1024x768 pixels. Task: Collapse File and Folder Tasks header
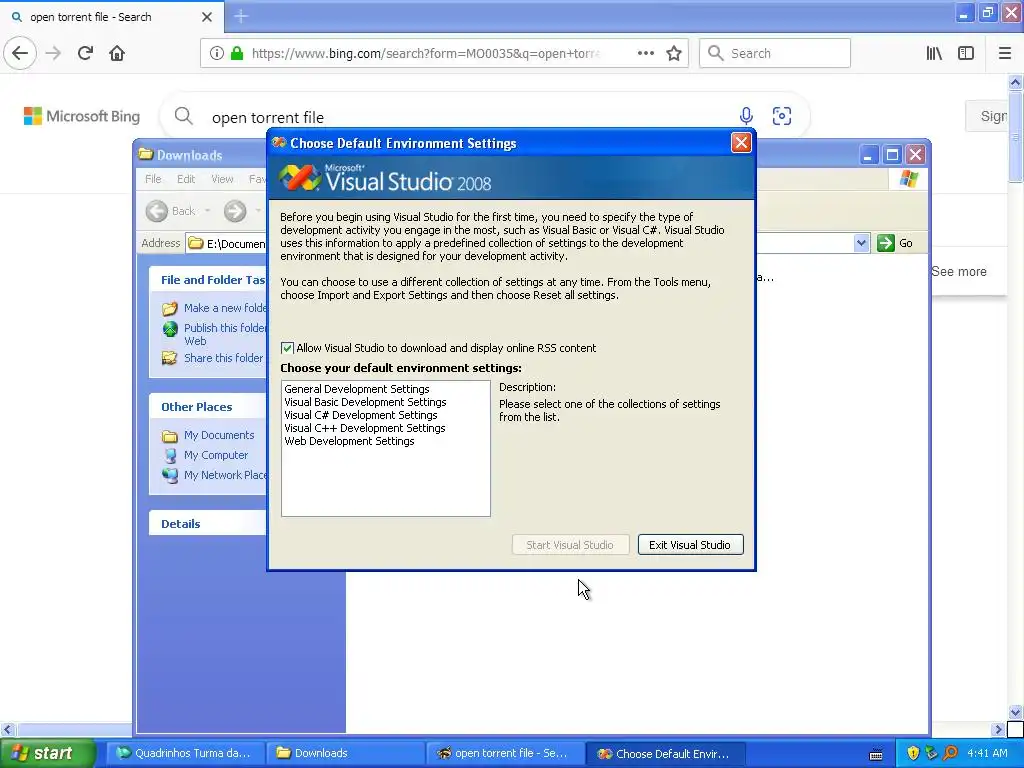208,280
